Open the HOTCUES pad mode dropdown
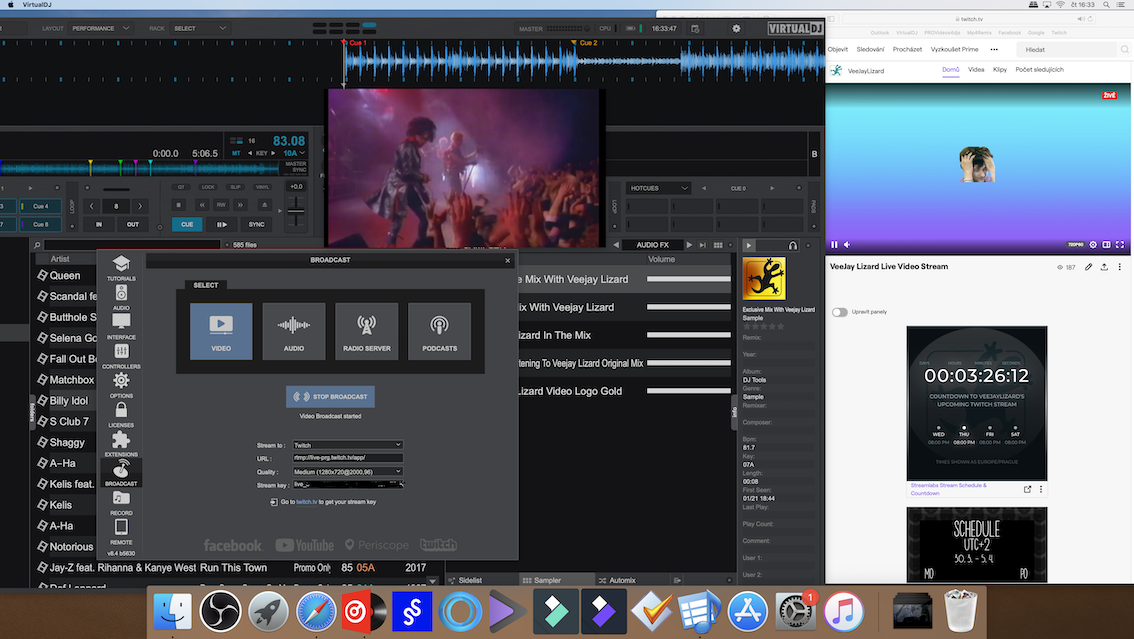Viewport: 1134px width, 639px height. click(658, 189)
